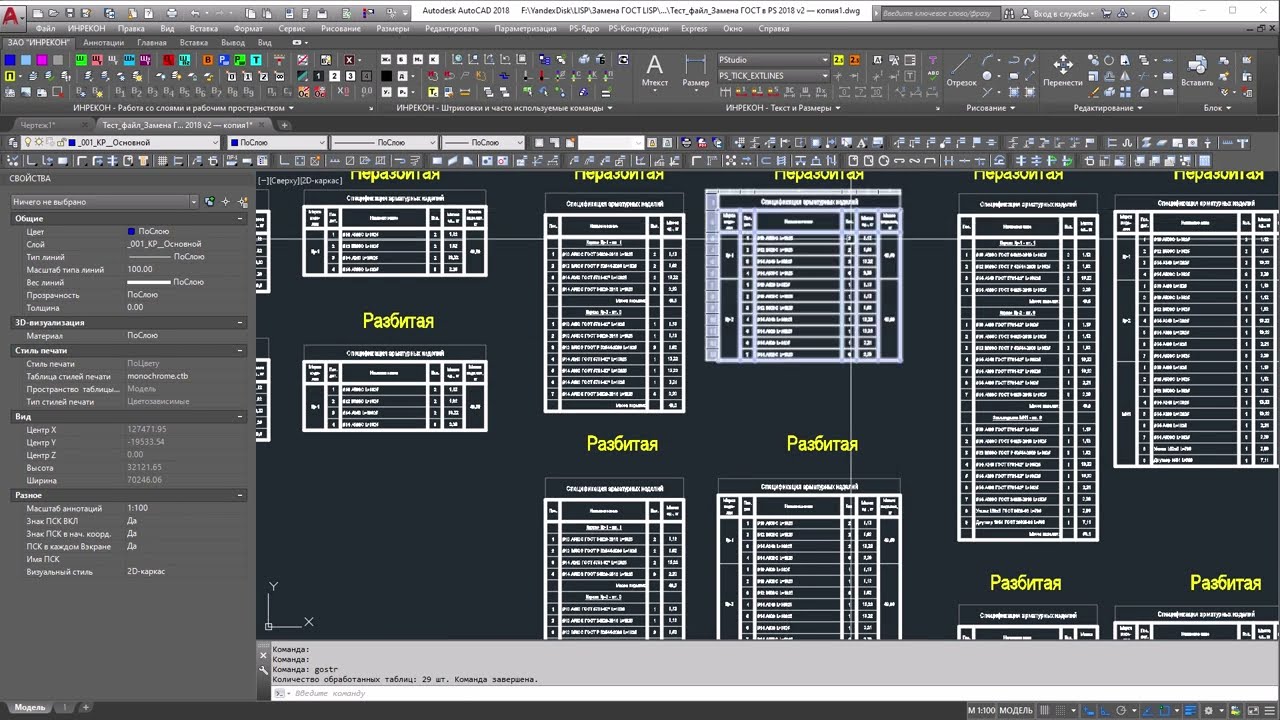Open the PS_TICK_EXTLINES dimension style dropdown
The height and width of the screenshot is (720, 1280).
pyautogui.click(x=773, y=76)
